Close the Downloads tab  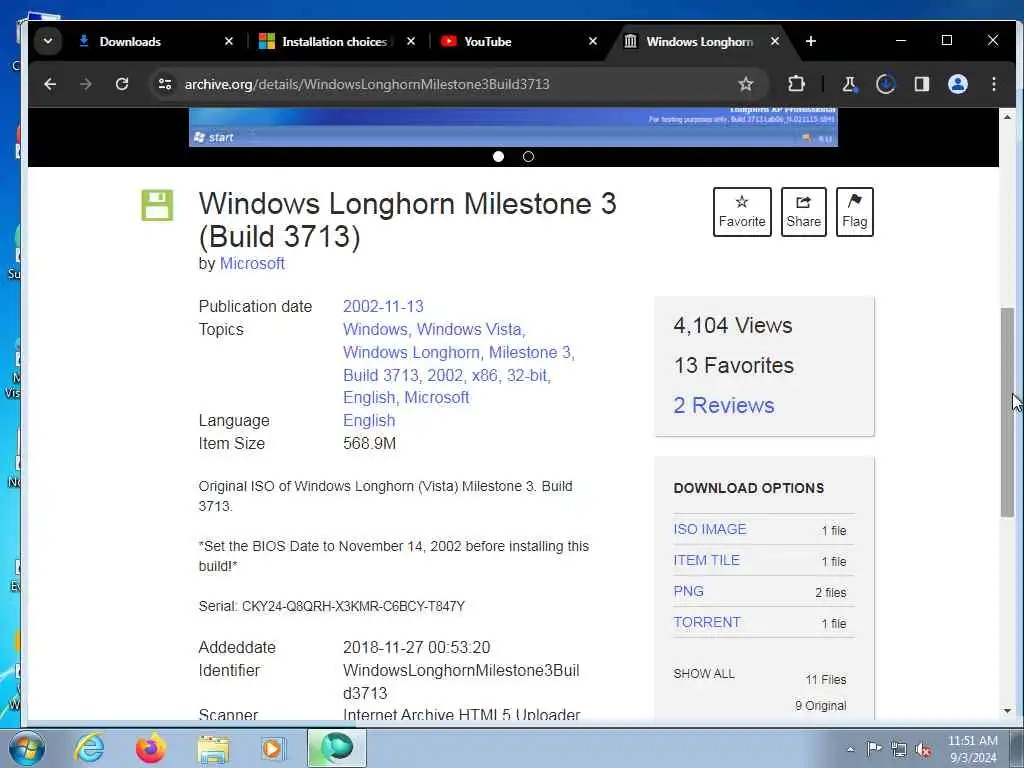pos(229,41)
